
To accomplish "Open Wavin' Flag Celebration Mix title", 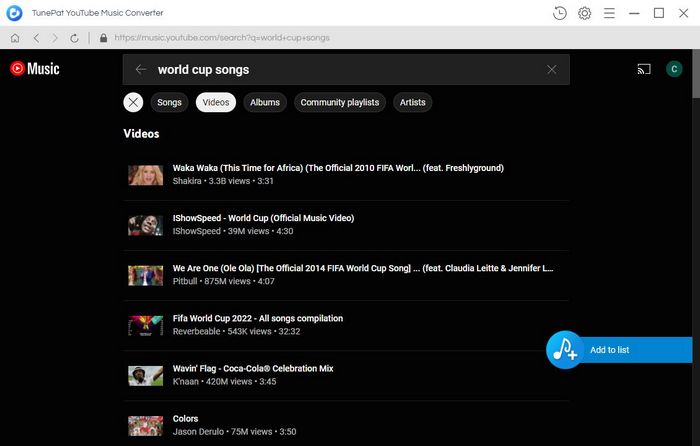I will tap(253, 368).
